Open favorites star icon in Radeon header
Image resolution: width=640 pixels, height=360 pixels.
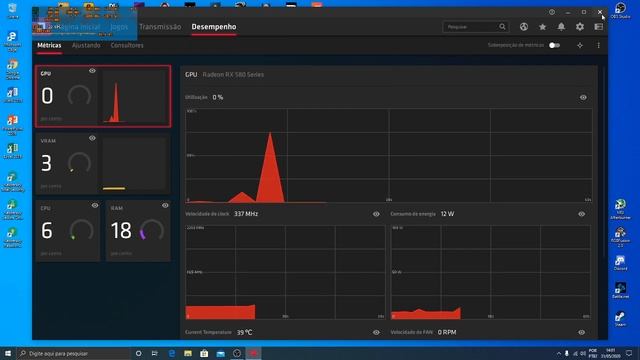(x=542, y=27)
